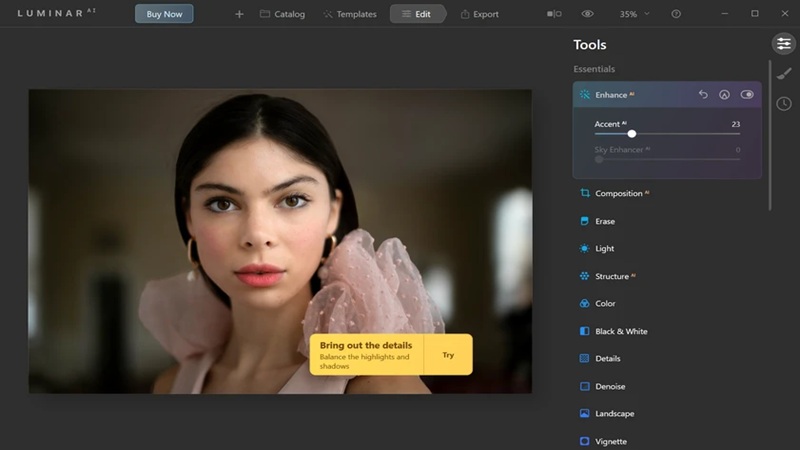
Task: Expand the Black & White tool
Action: 620,331
